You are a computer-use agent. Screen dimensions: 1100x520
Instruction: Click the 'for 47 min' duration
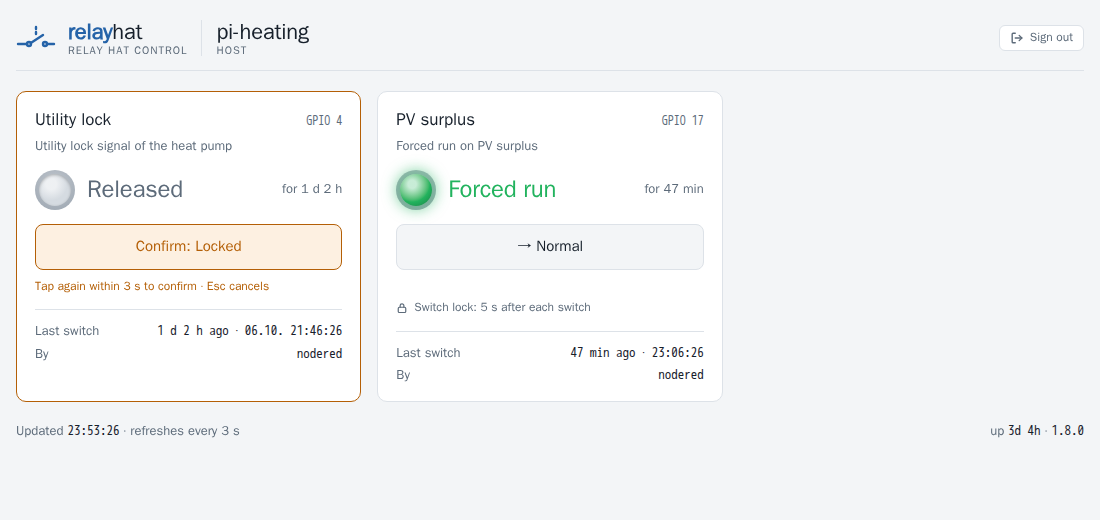click(673, 189)
